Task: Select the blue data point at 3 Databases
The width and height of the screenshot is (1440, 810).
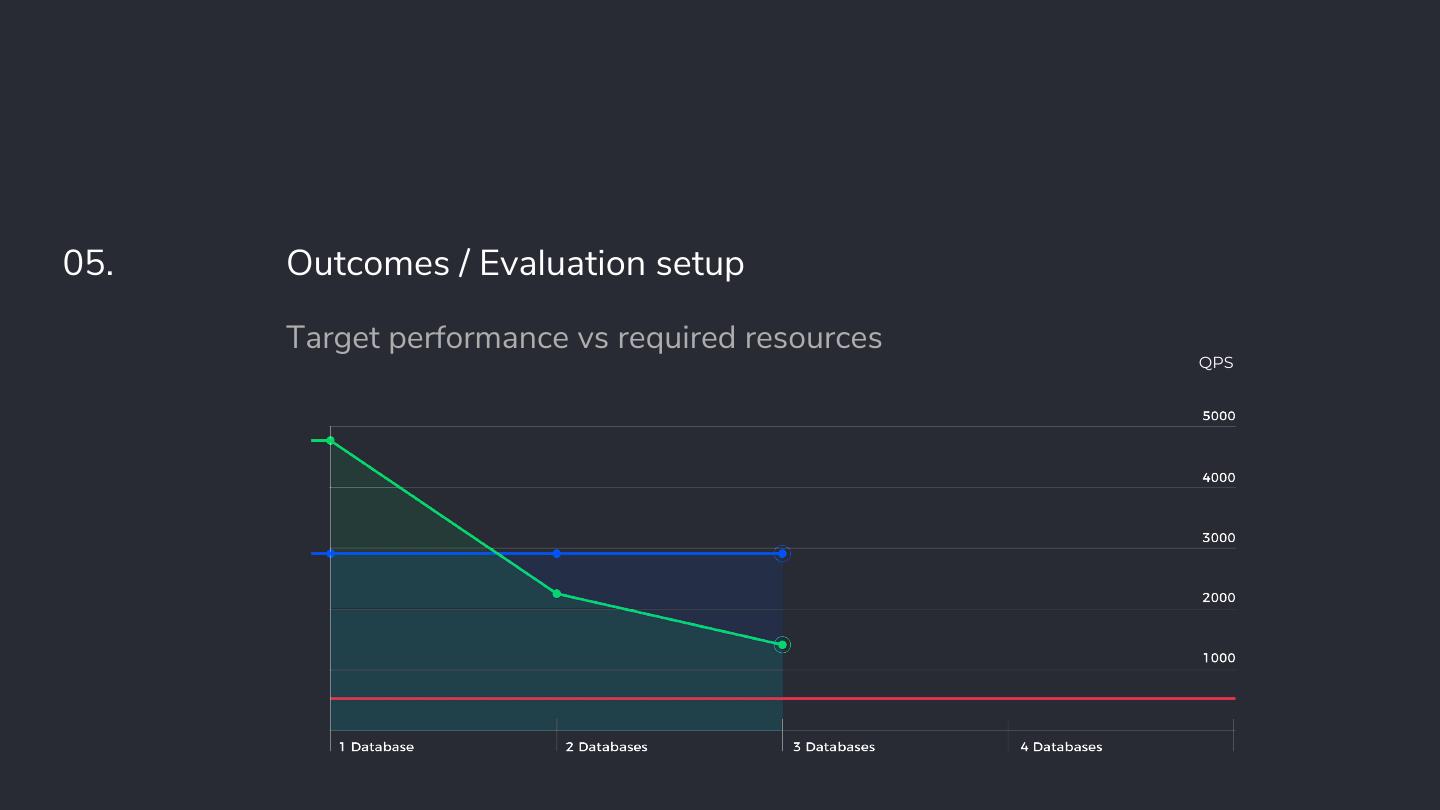Action: (x=782, y=553)
